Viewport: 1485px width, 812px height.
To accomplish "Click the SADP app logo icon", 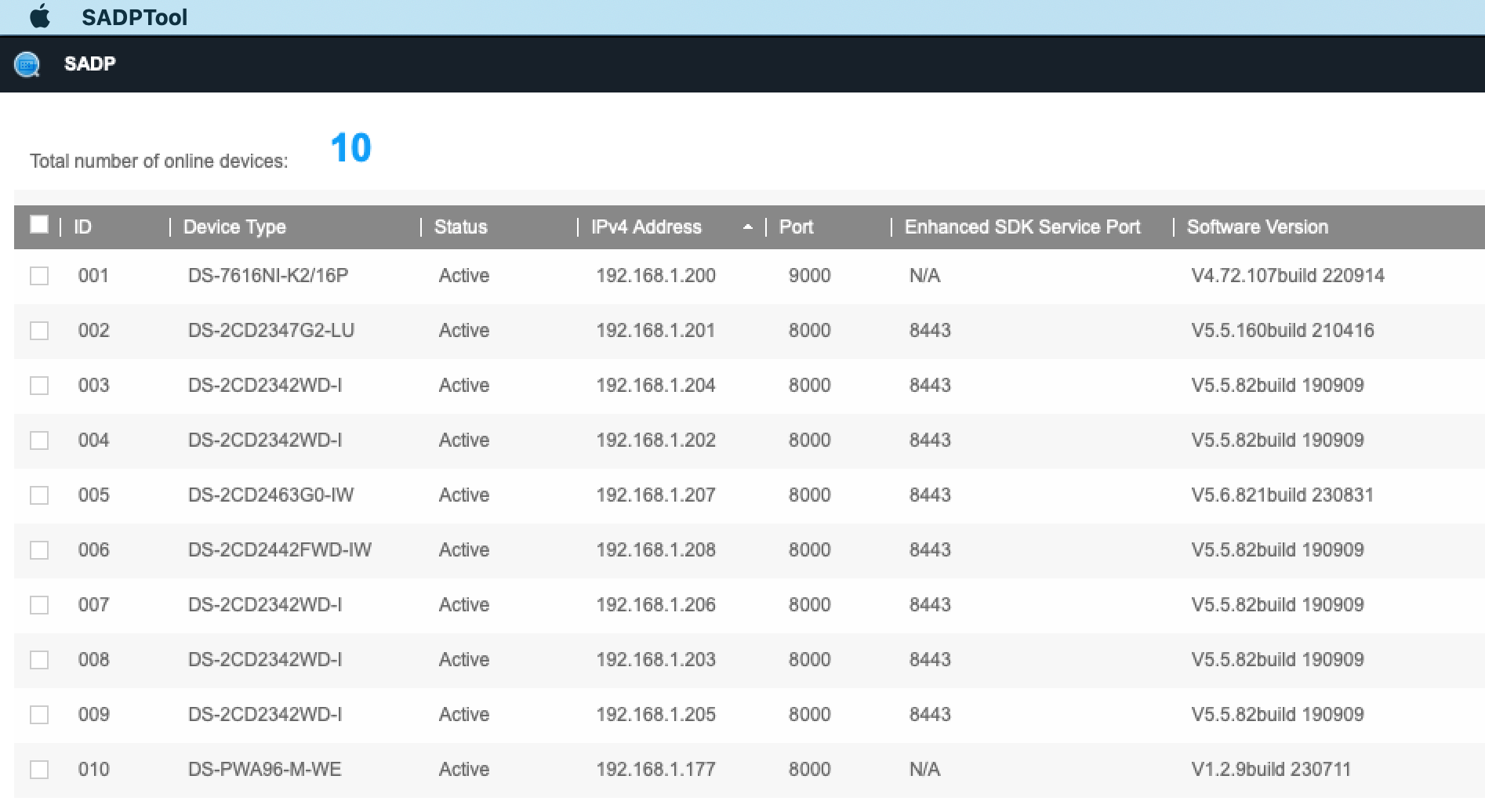I will (27, 64).
